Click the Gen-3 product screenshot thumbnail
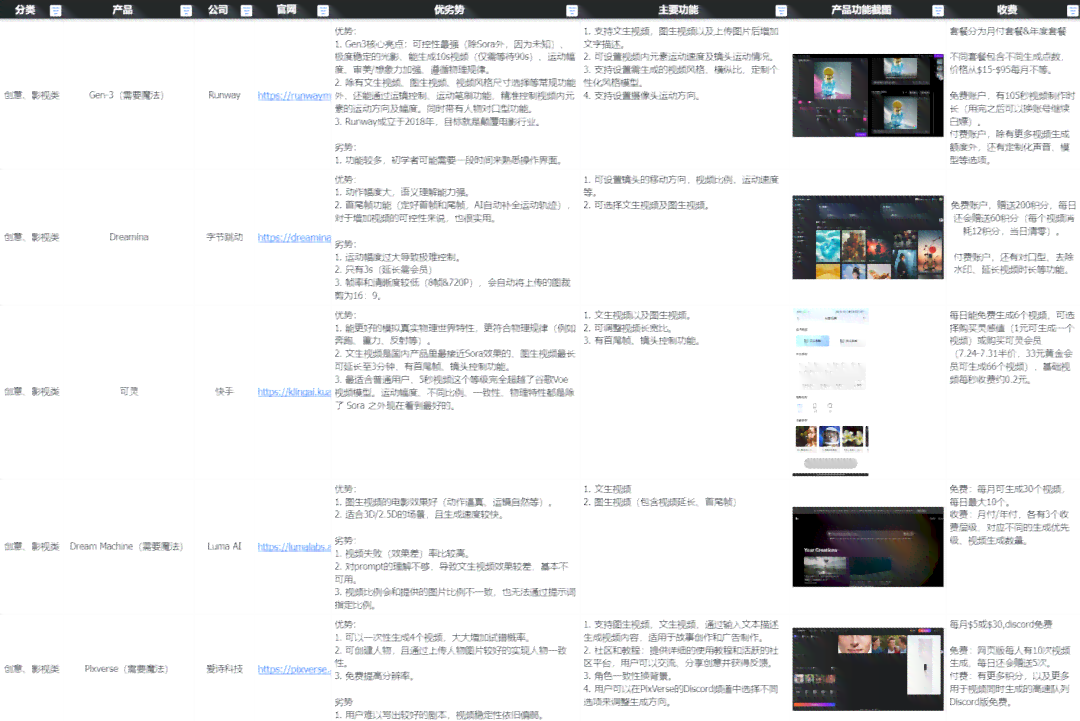This screenshot has height=721, width=1080. point(868,95)
